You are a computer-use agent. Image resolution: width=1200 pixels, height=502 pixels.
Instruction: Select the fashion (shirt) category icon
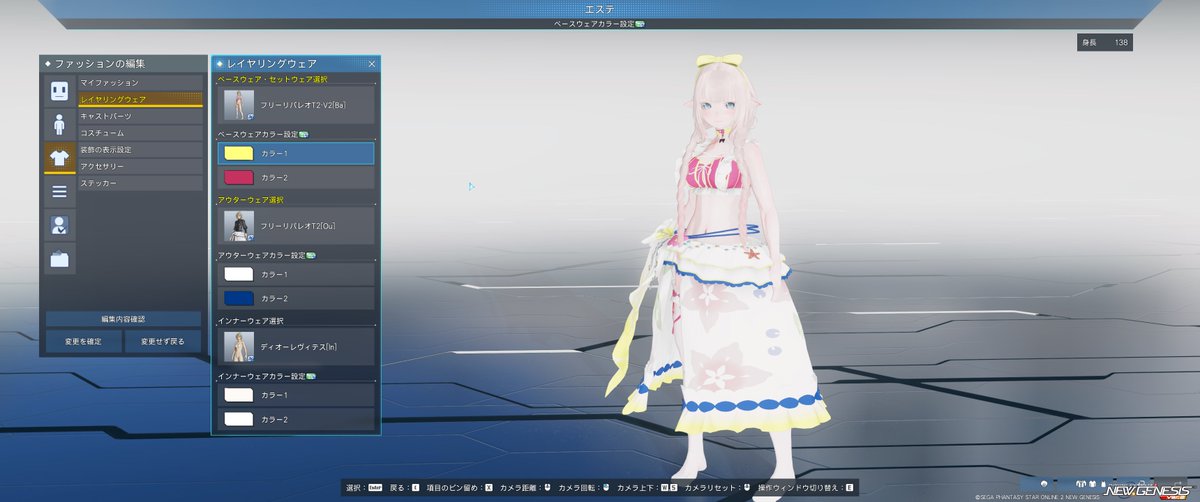(59, 158)
